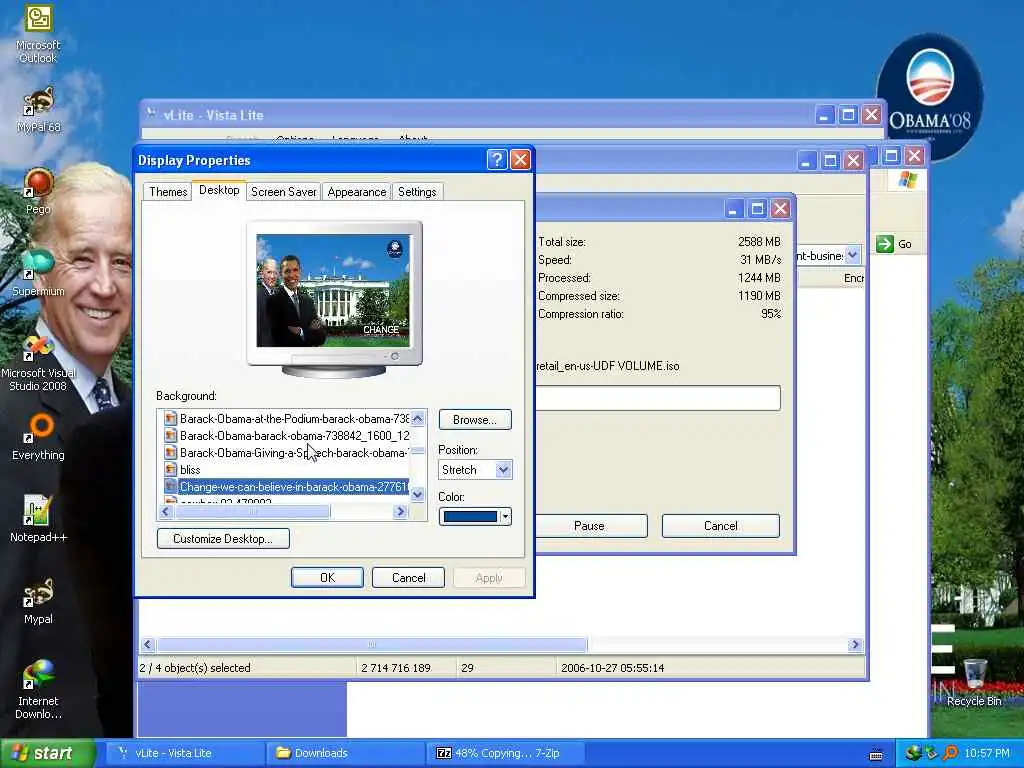Open the Start menu
The image size is (1024, 768).
coord(47,753)
